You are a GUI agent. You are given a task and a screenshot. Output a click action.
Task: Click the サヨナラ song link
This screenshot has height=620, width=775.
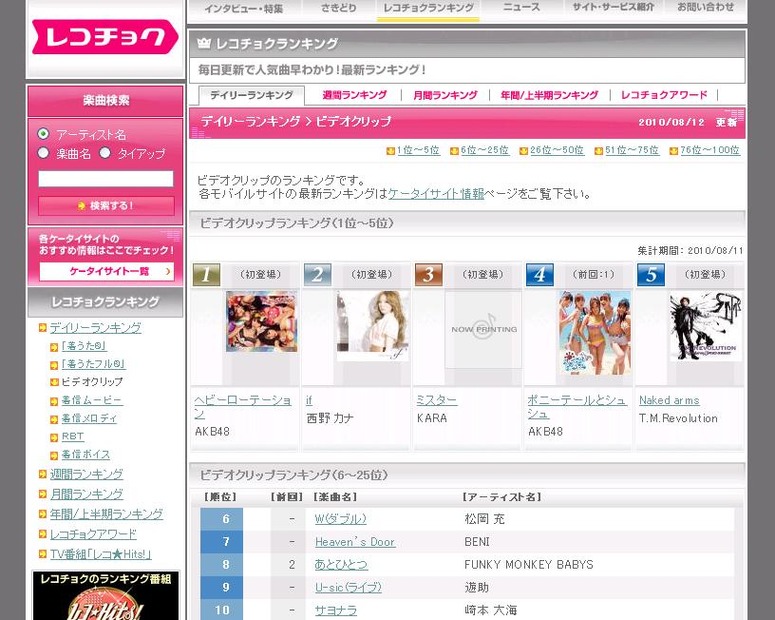[336, 610]
